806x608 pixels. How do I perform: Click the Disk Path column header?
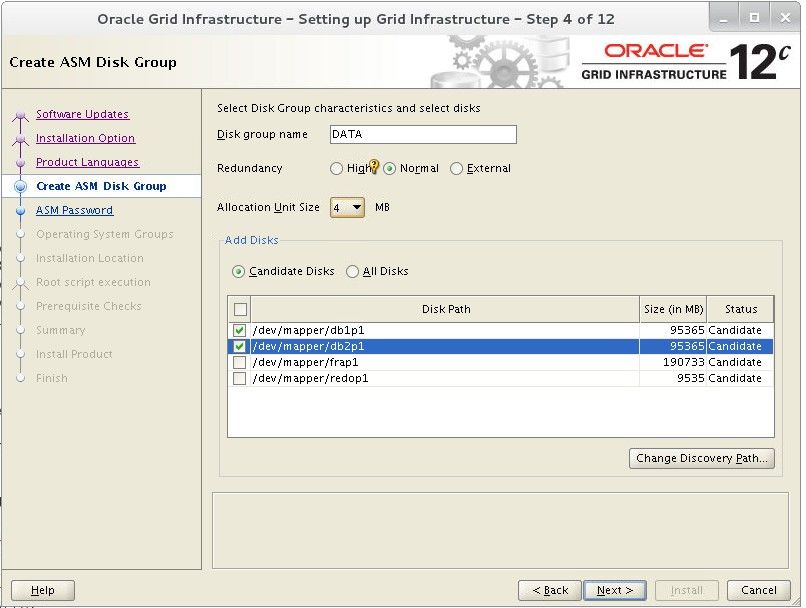coord(446,309)
